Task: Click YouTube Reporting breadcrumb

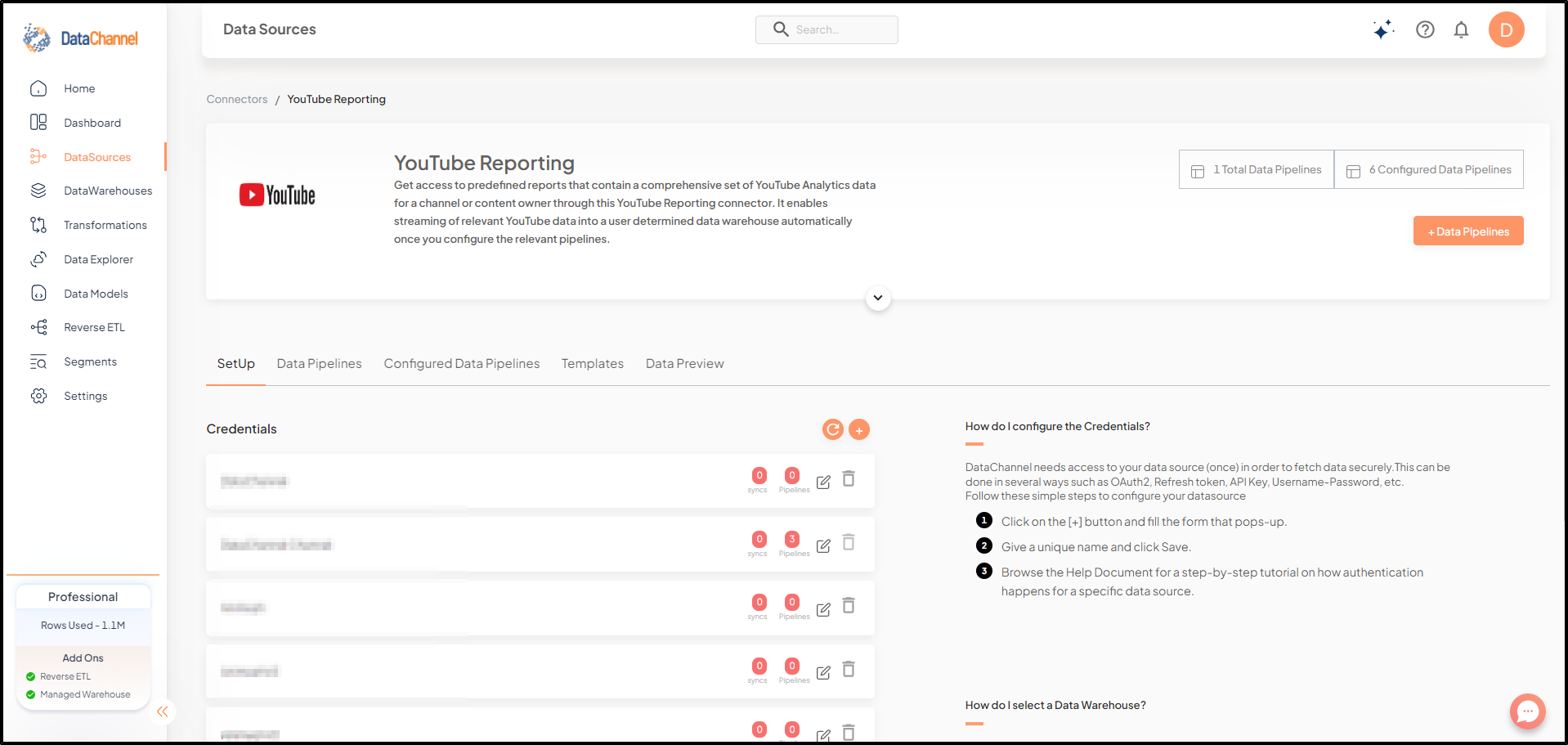Action: click(336, 99)
